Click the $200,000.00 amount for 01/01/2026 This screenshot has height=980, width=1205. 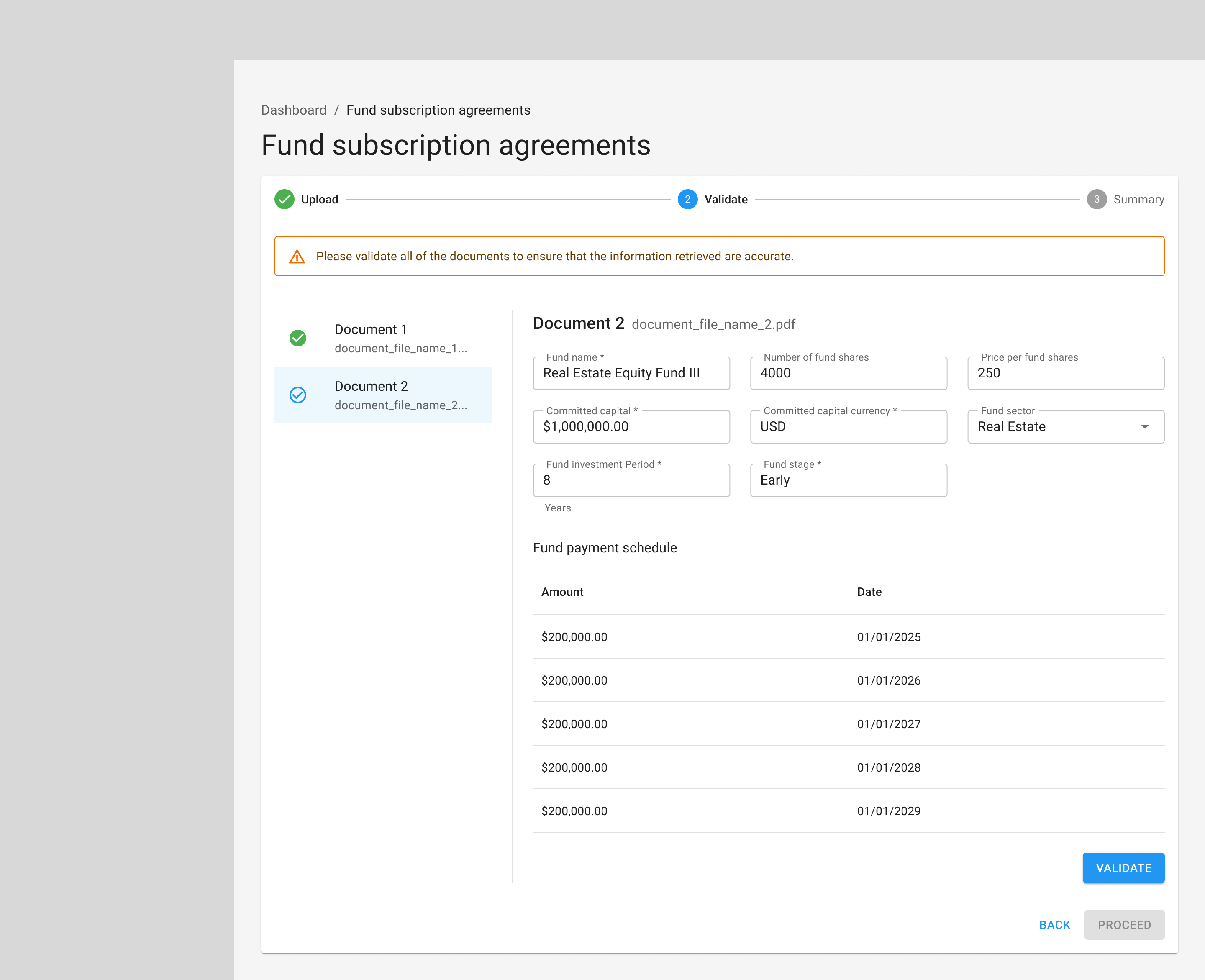[574, 680]
